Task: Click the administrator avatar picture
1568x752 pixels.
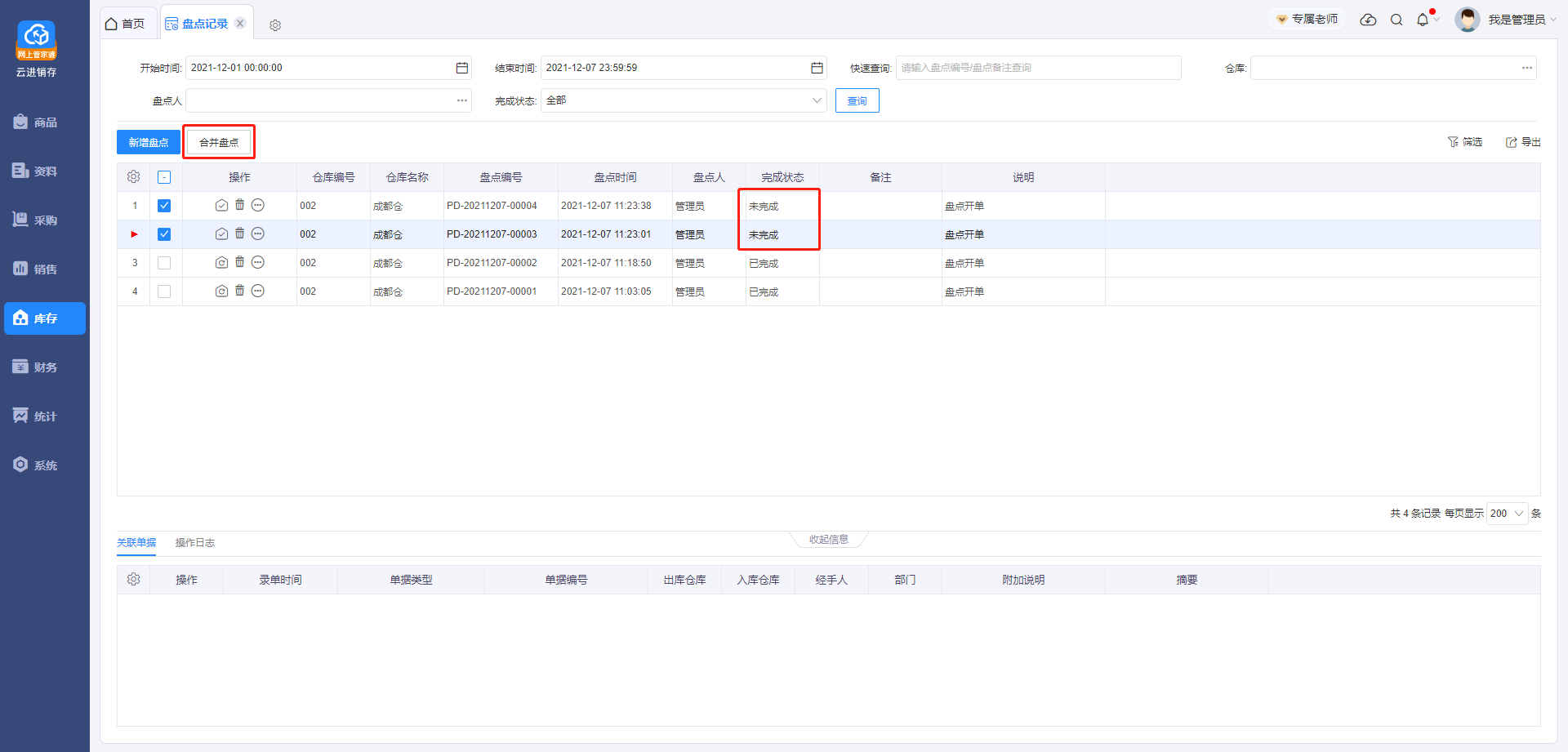Action: click(1468, 20)
